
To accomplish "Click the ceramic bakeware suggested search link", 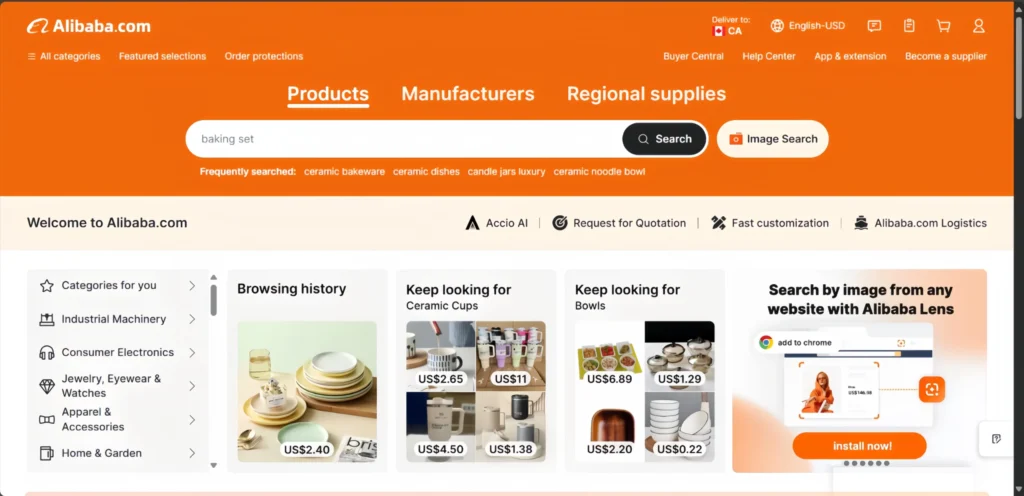I will (x=344, y=171).
